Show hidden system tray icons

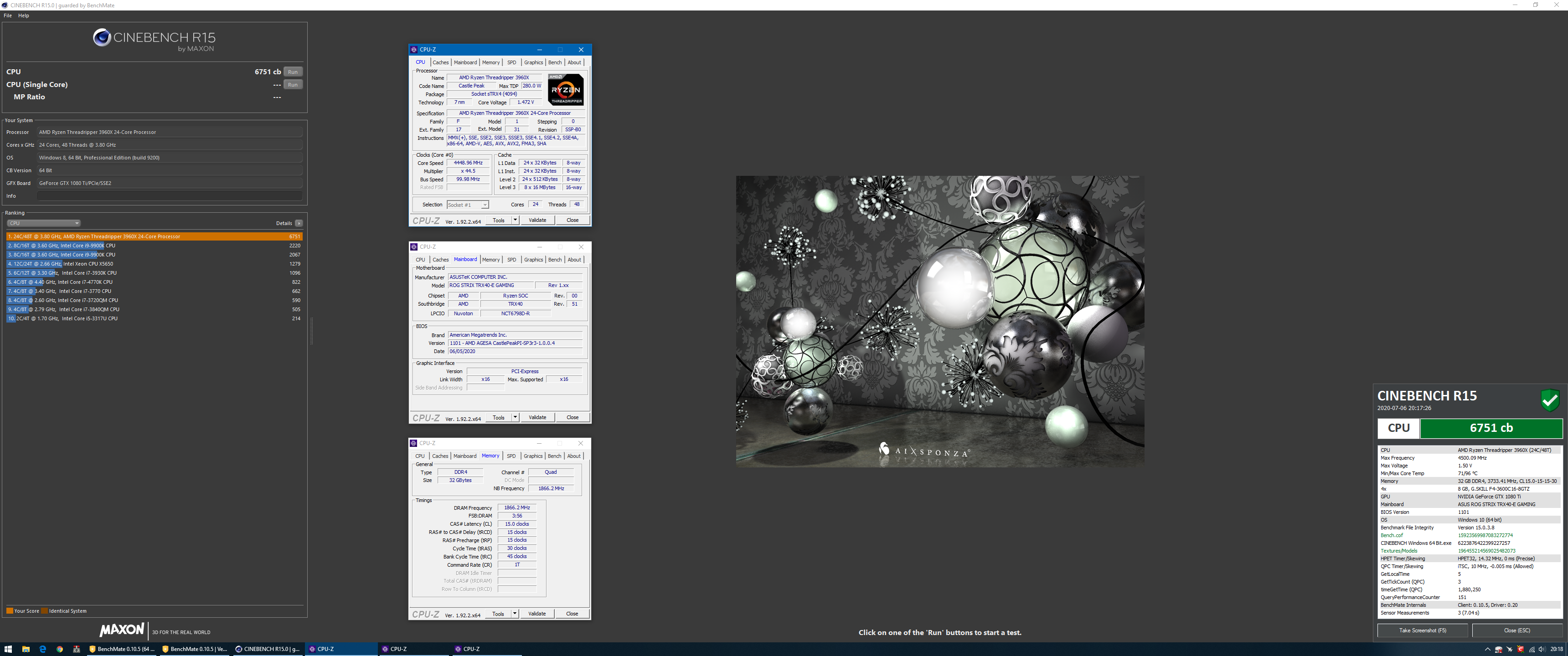coord(1488,649)
